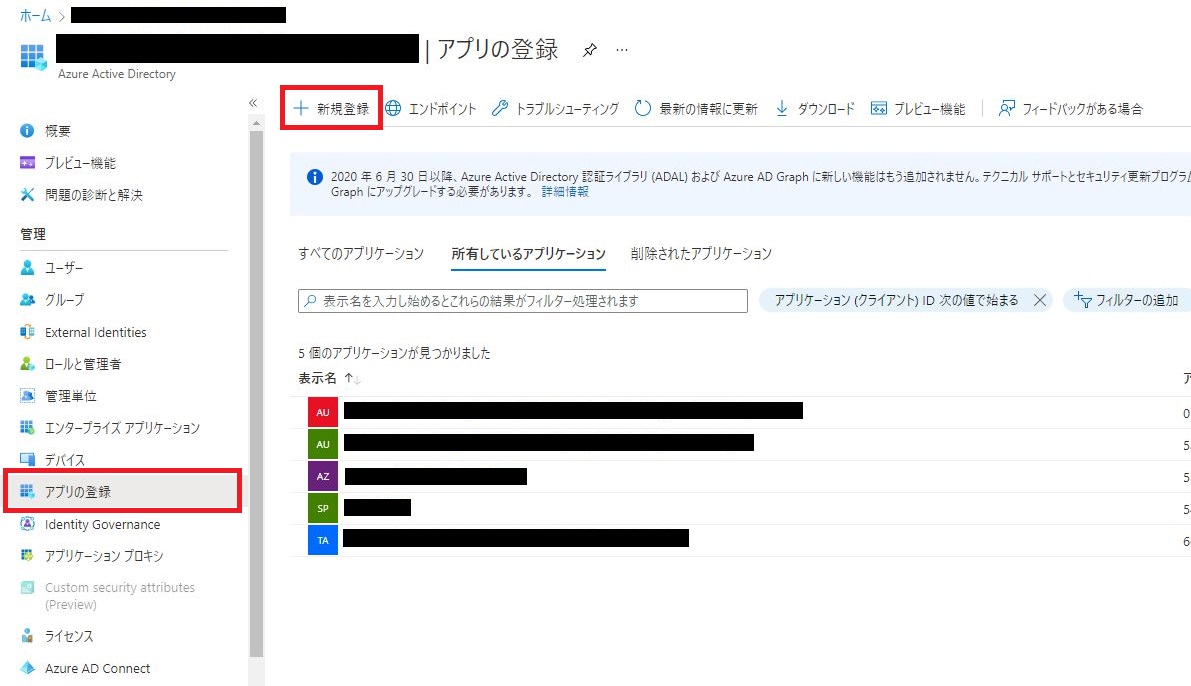1191x686 pixels.
Task: Open エンドポイント globe icon
Action: 393,108
